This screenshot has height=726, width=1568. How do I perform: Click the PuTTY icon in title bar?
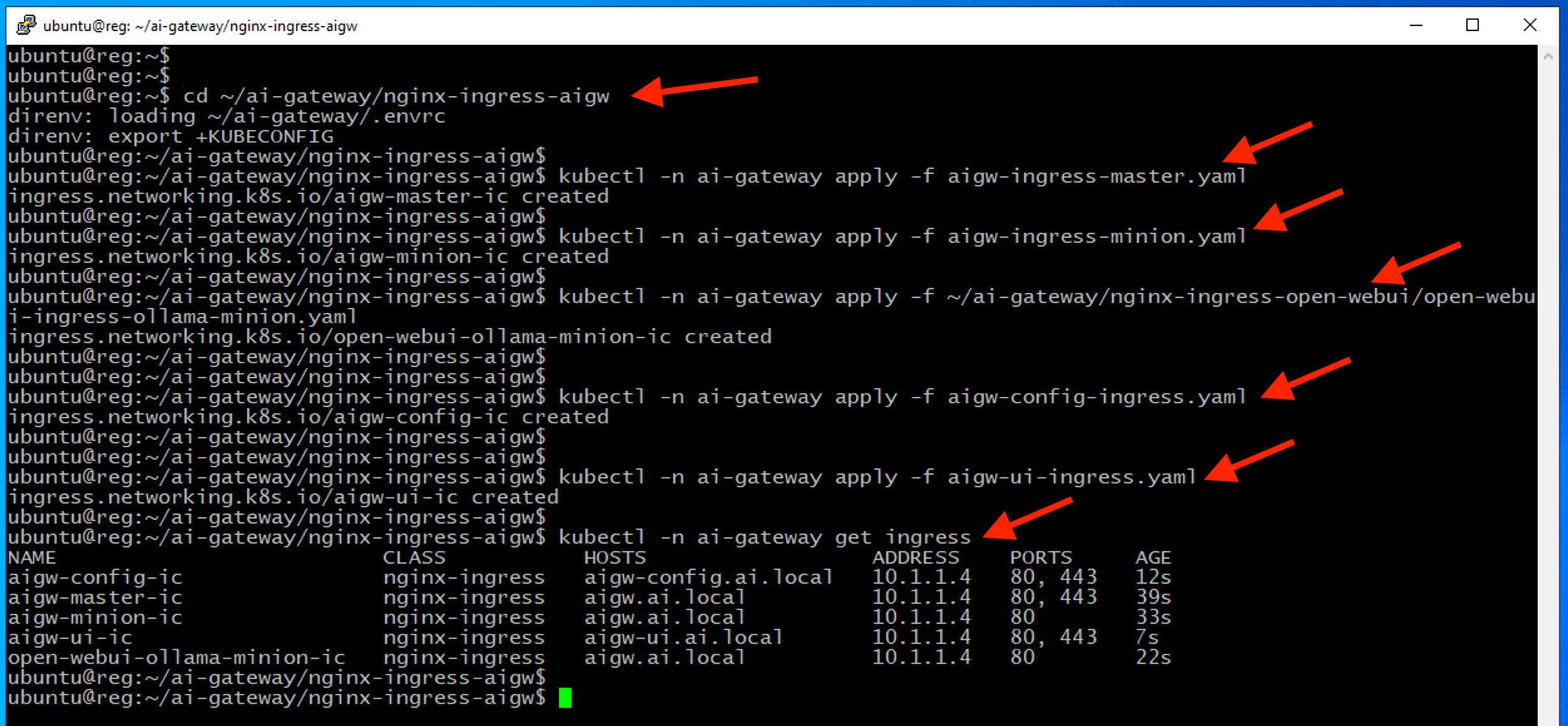[x=26, y=25]
